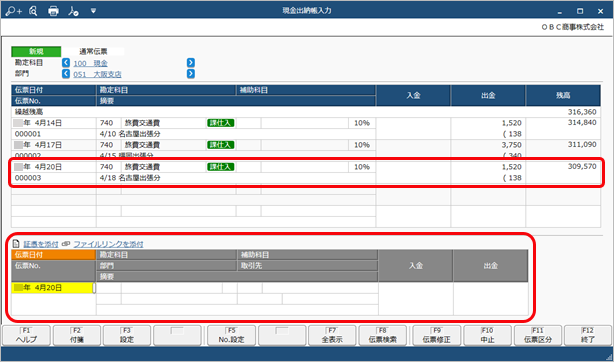Go to next 勘定科目 with right arrow
614x362 pixels.
coord(191,63)
